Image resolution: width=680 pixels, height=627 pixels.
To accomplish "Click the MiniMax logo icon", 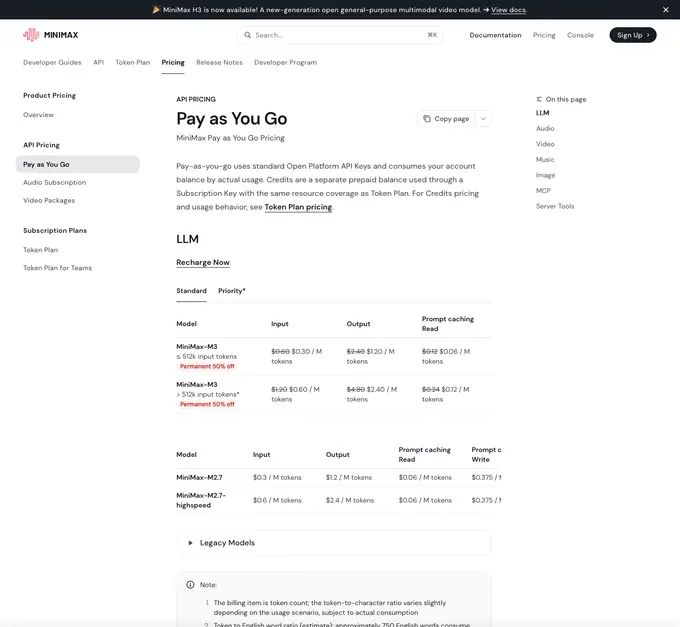I will [31, 35].
